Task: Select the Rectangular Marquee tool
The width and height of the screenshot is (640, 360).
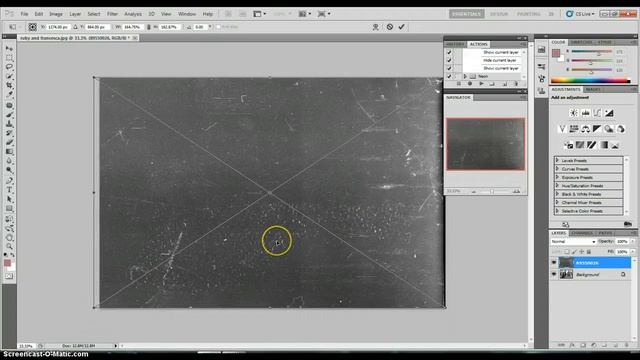Action: tap(9, 58)
